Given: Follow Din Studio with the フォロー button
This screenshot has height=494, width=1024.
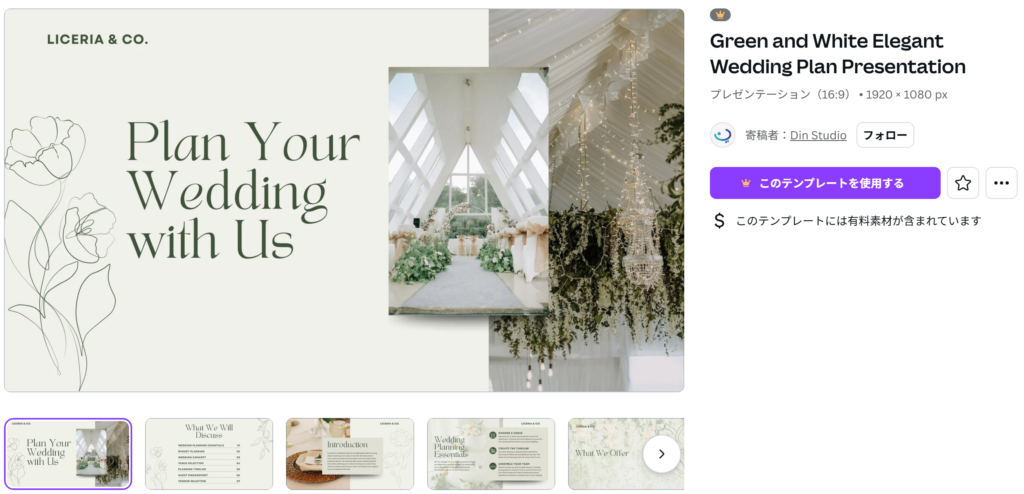Looking at the screenshot, I should (x=885, y=135).
